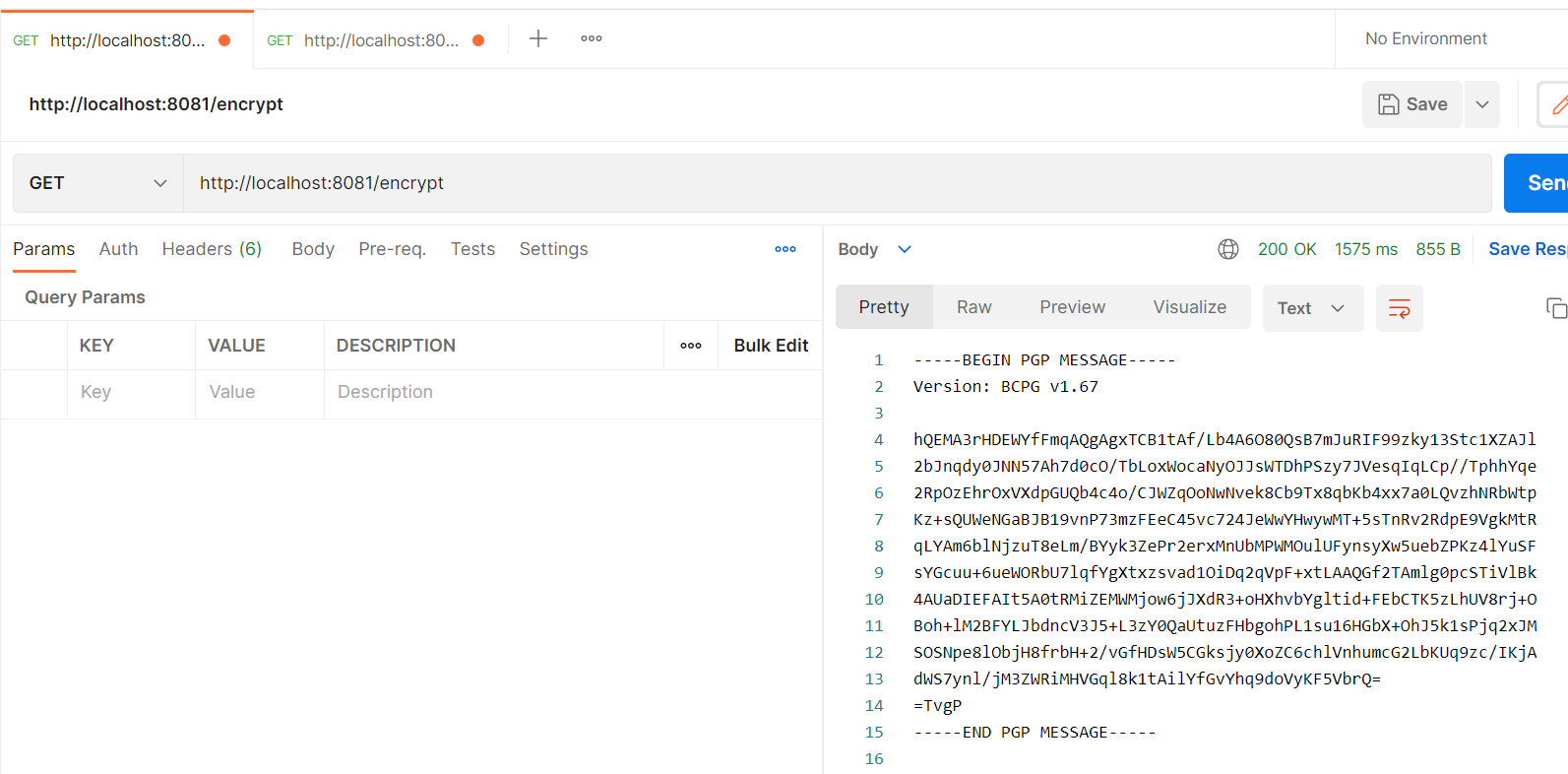Click the pencil edit icon near Save
1568x774 pixels.
coord(1557,104)
